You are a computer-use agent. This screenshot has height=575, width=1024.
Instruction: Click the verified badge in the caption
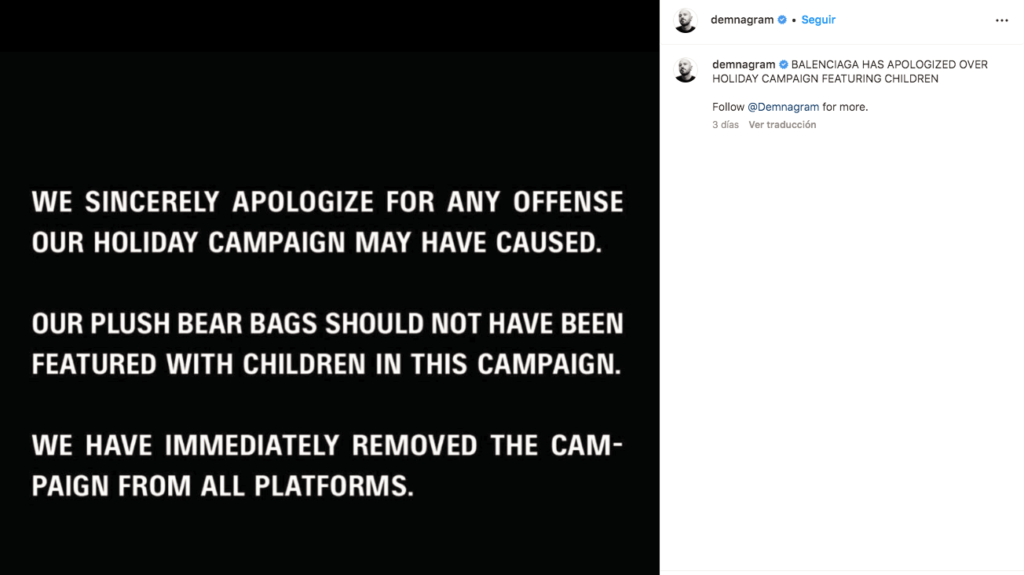pyautogui.click(x=784, y=65)
